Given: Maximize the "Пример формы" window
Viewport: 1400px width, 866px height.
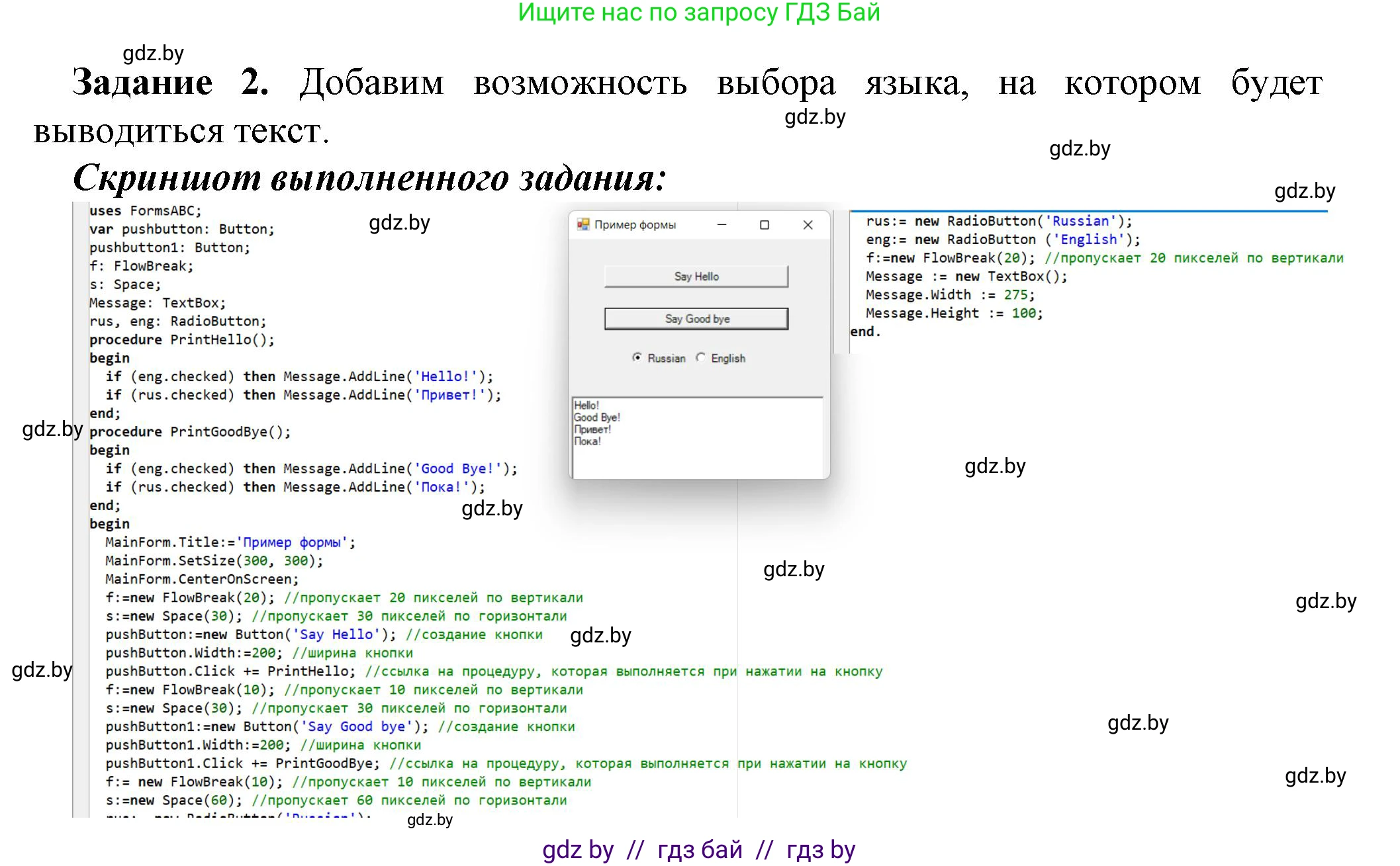Looking at the screenshot, I should click(x=765, y=225).
